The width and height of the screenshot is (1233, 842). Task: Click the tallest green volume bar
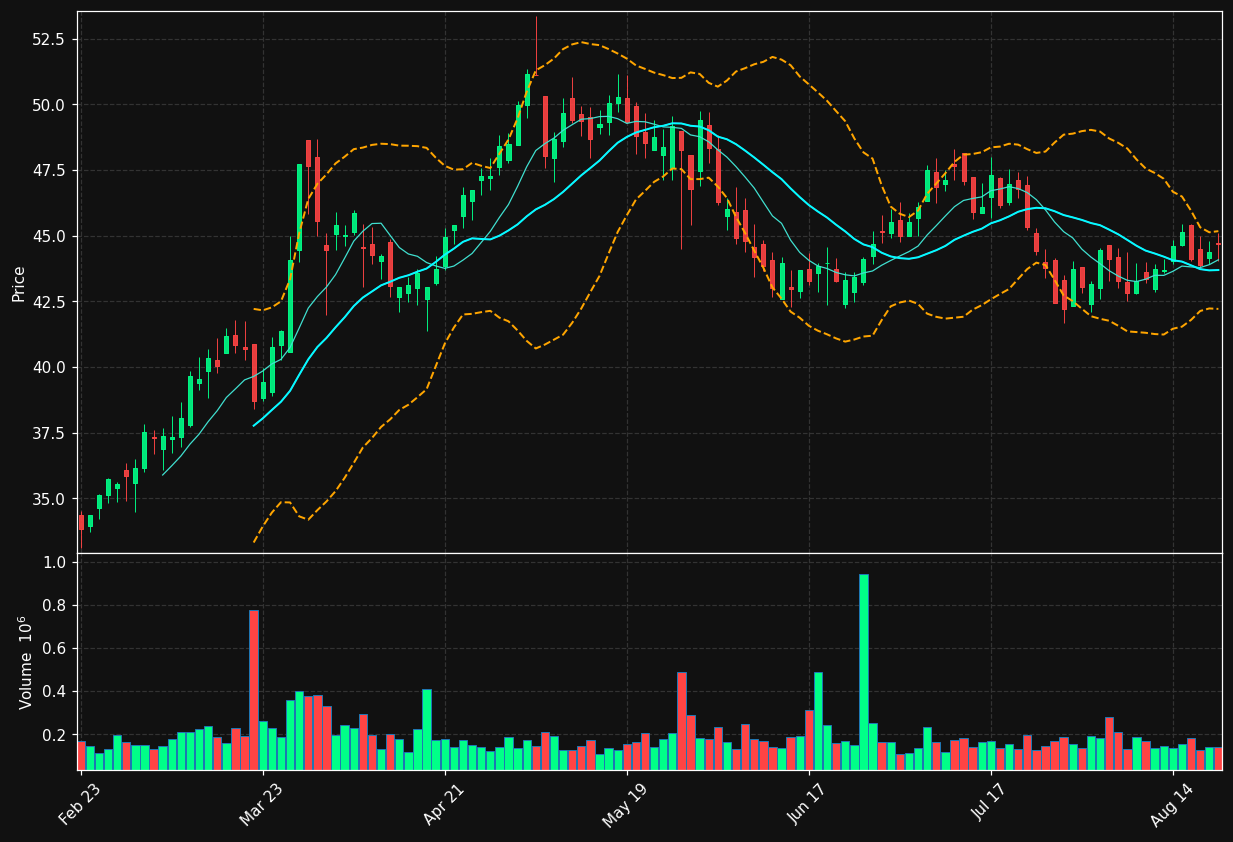point(864,672)
